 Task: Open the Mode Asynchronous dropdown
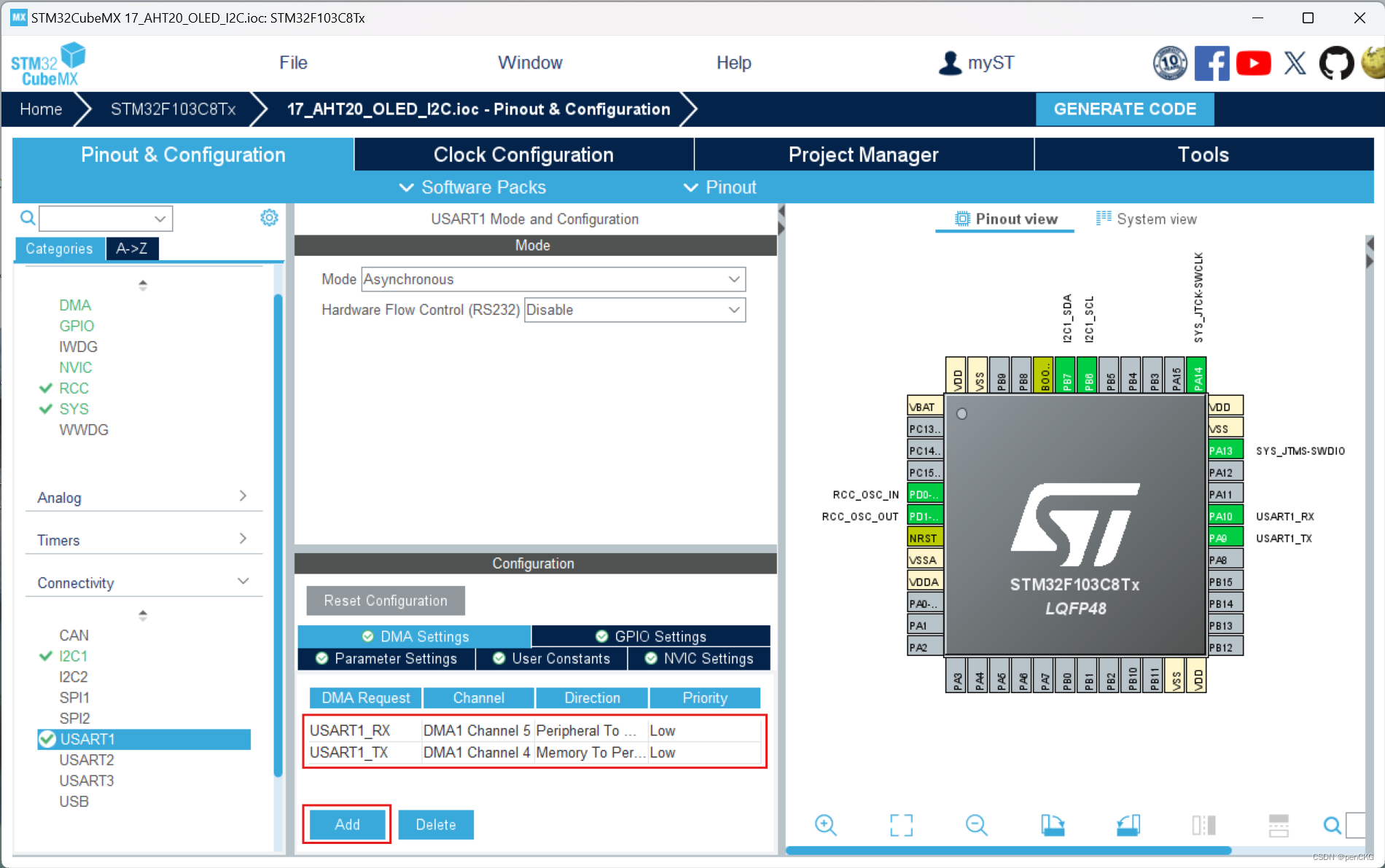(x=553, y=279)
